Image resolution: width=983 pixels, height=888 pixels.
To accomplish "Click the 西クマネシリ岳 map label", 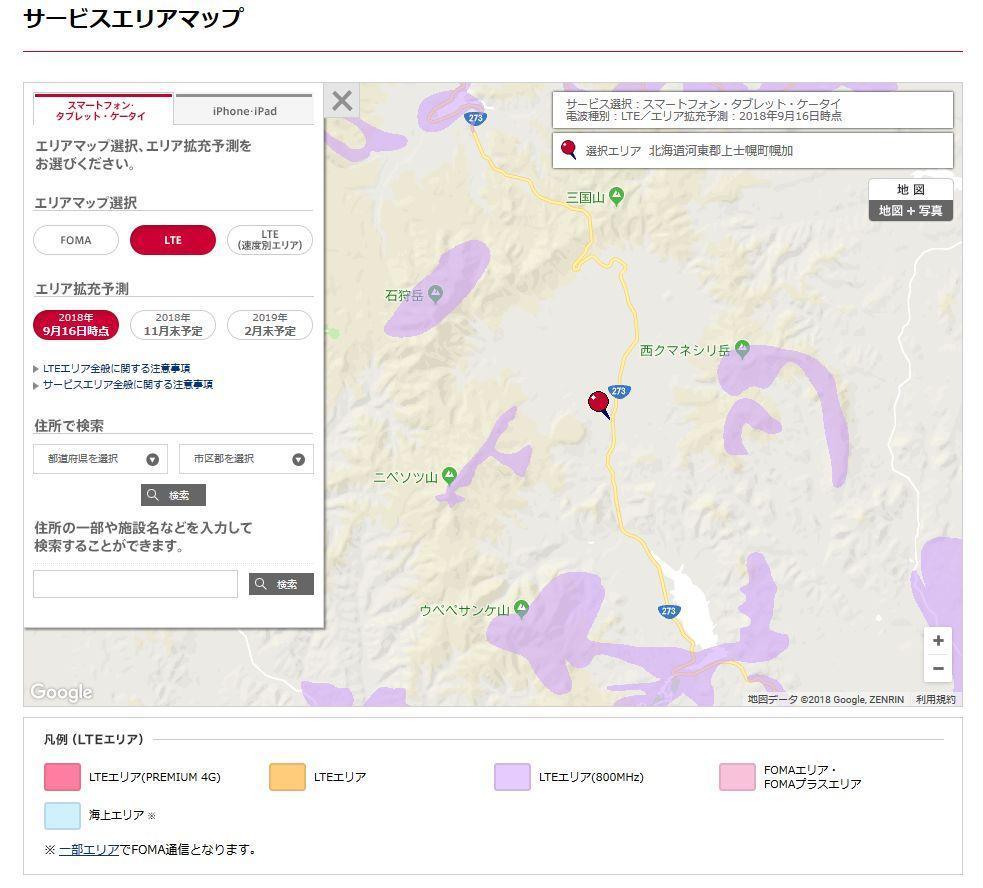I will click(685, 350).
